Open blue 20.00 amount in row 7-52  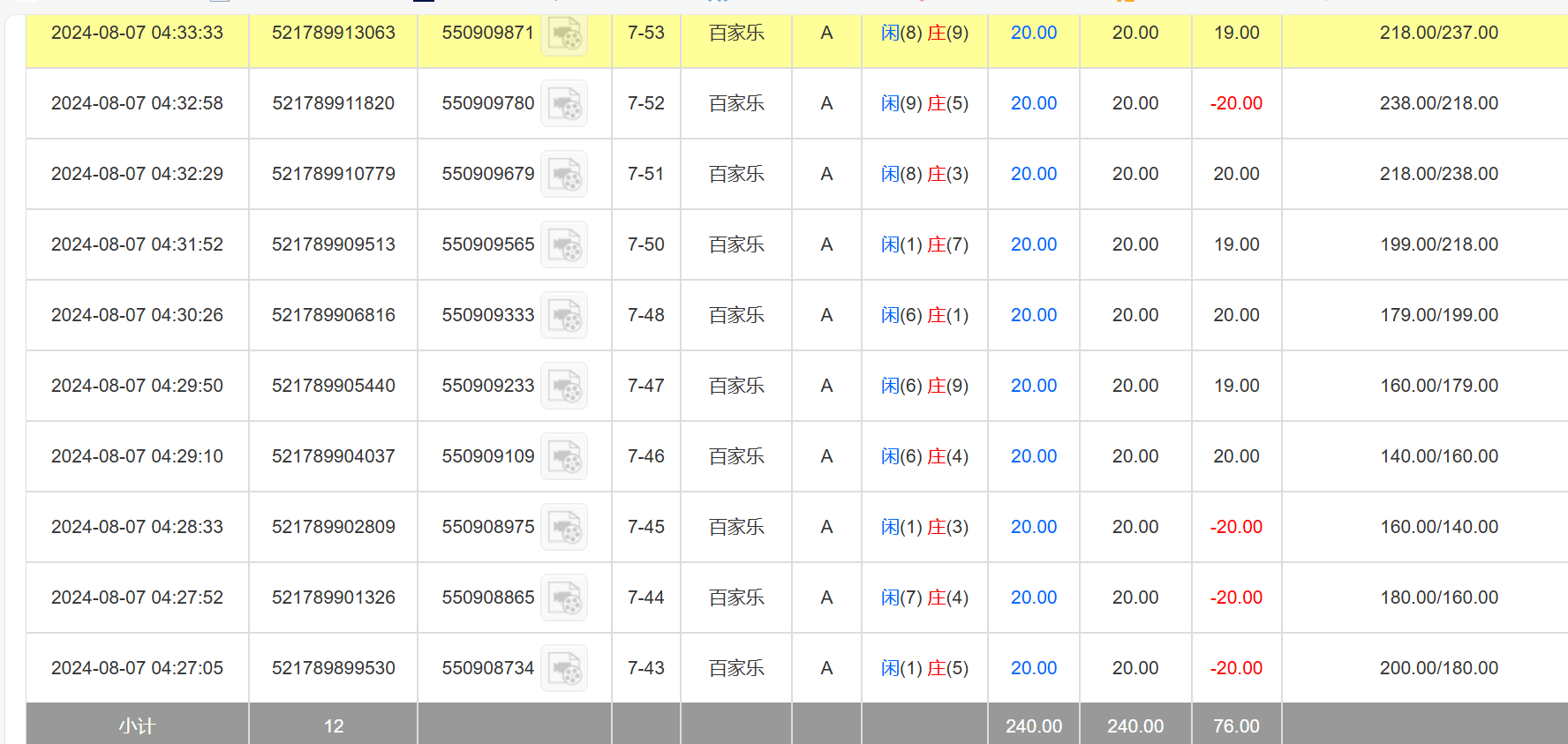[1033, 103]
